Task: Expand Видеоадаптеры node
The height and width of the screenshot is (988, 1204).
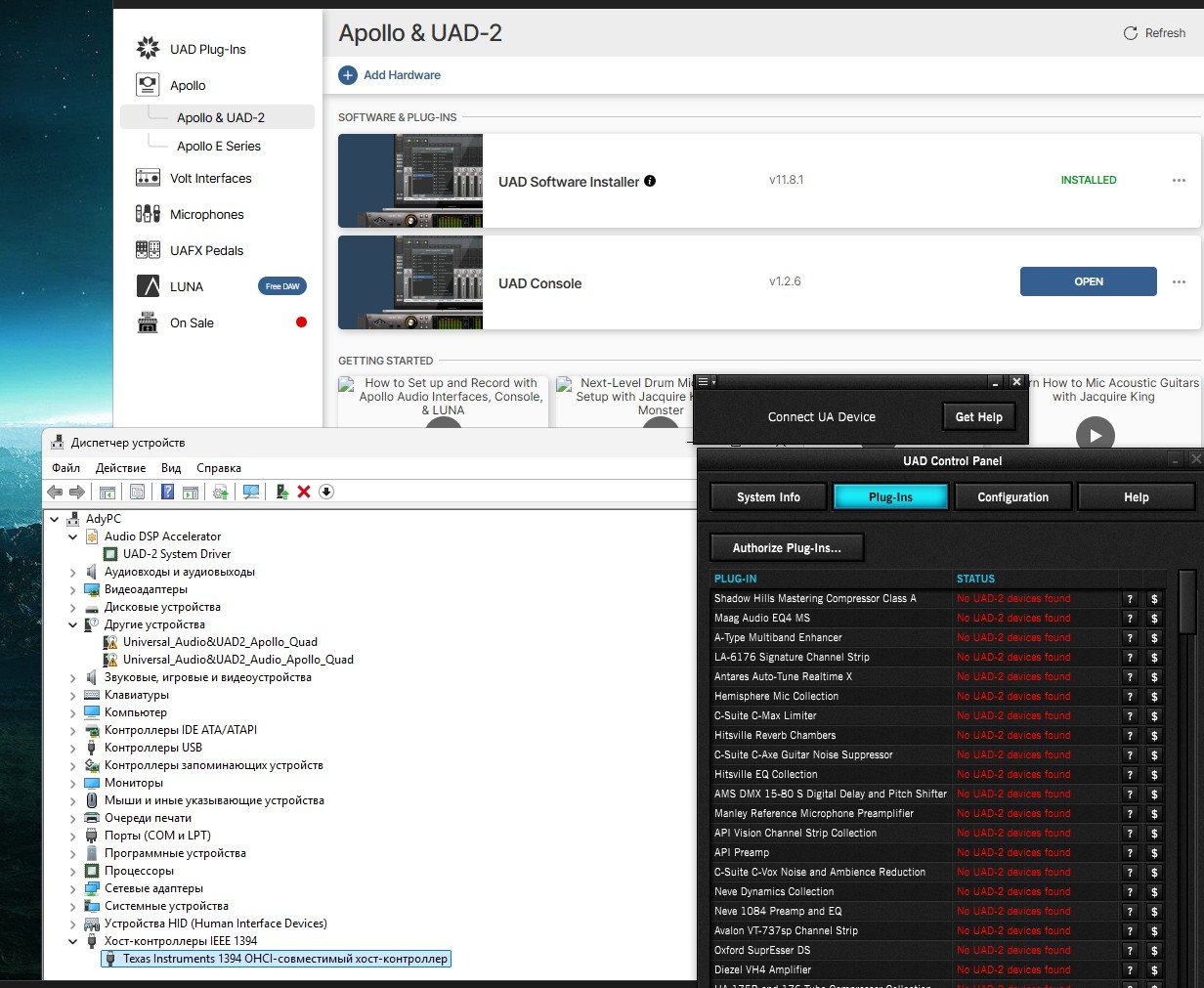Action: (x=73, y=589)
